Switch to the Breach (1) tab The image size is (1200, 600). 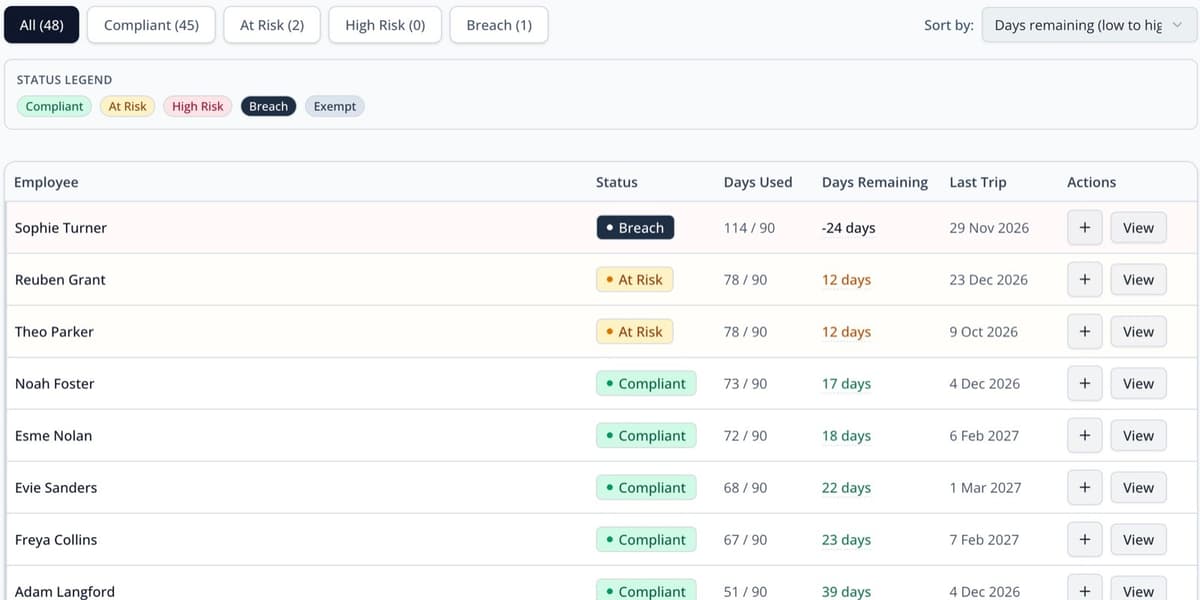[499, 25]
